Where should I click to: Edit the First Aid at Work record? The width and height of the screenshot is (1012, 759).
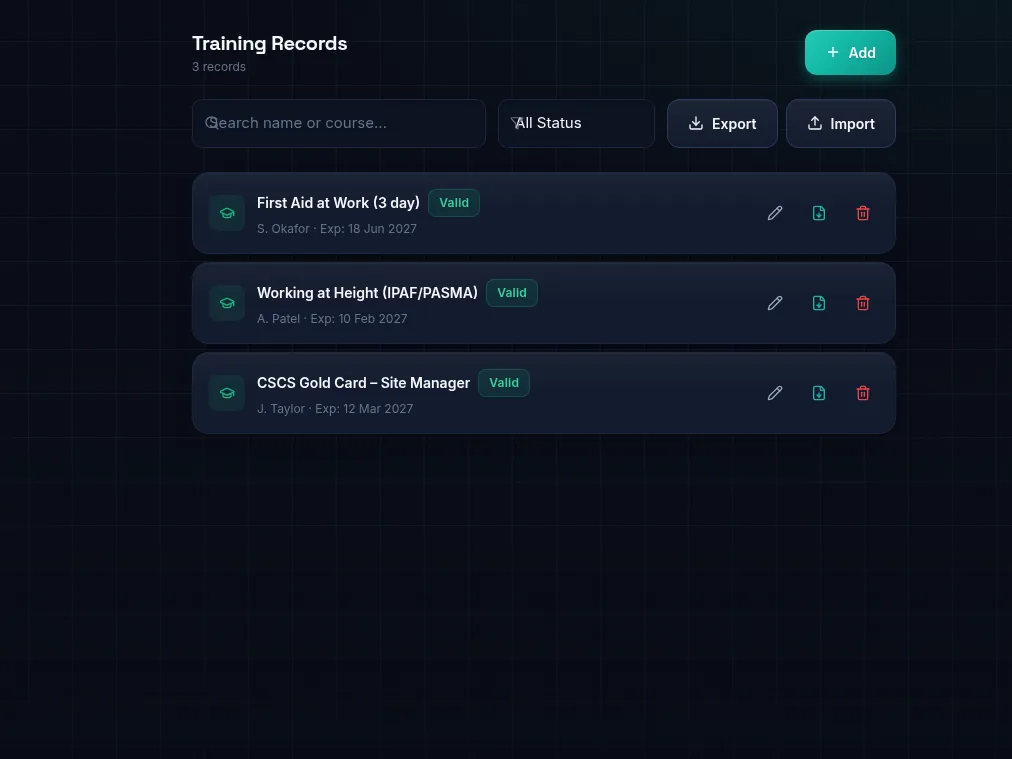[774, 213]
